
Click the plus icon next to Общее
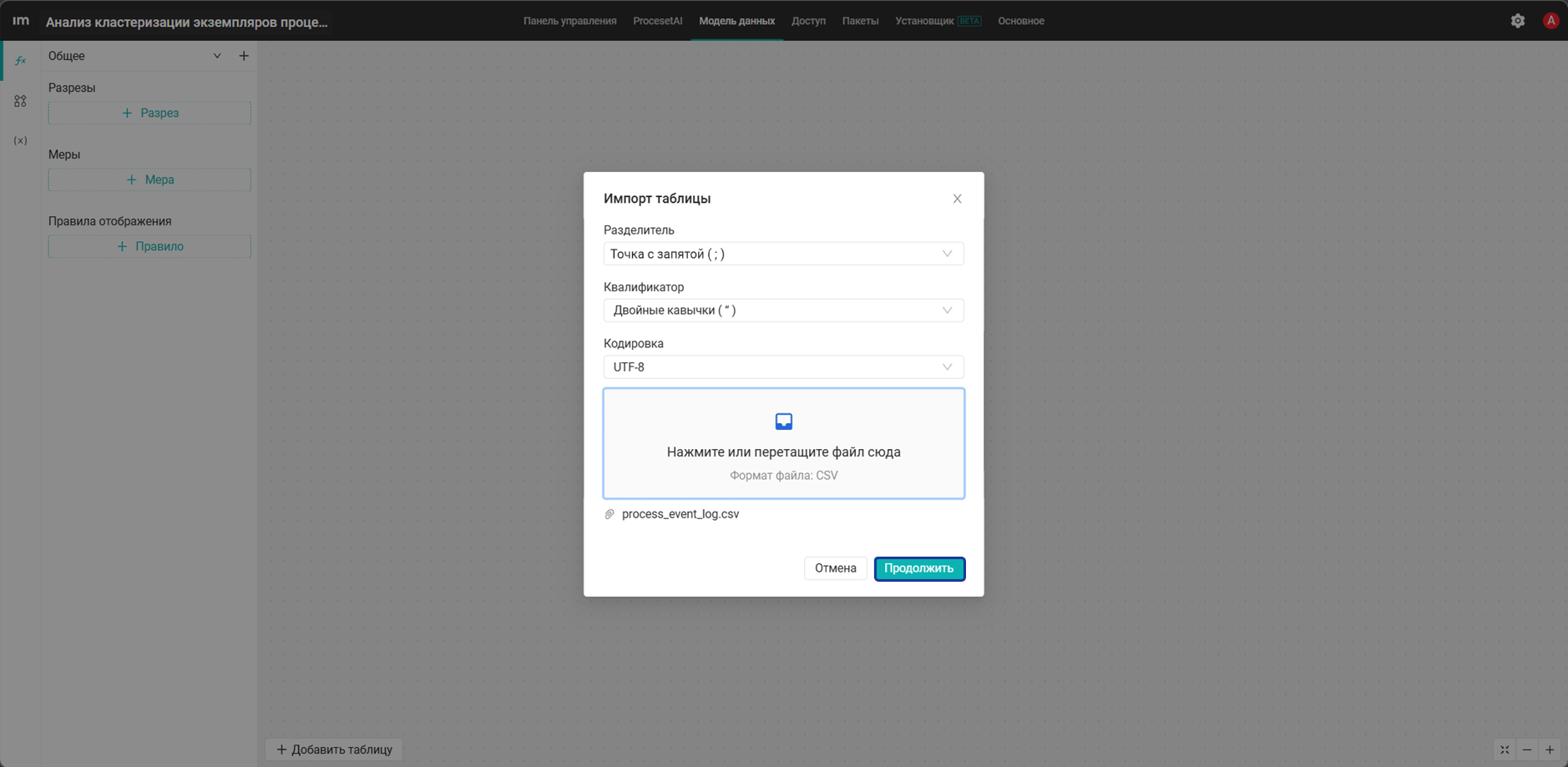point(244,56)
